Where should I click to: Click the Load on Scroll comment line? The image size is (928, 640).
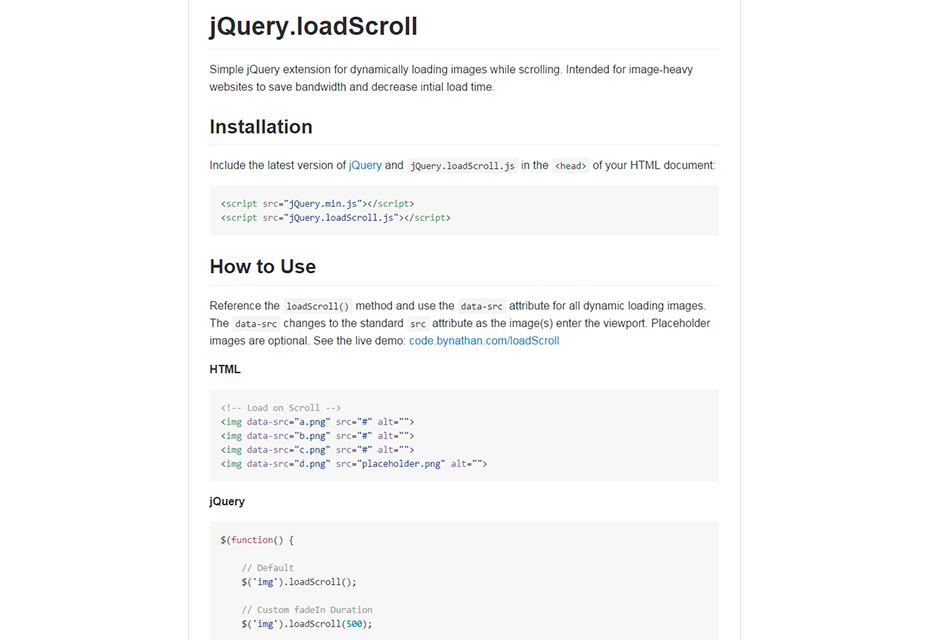click(281, 408)
